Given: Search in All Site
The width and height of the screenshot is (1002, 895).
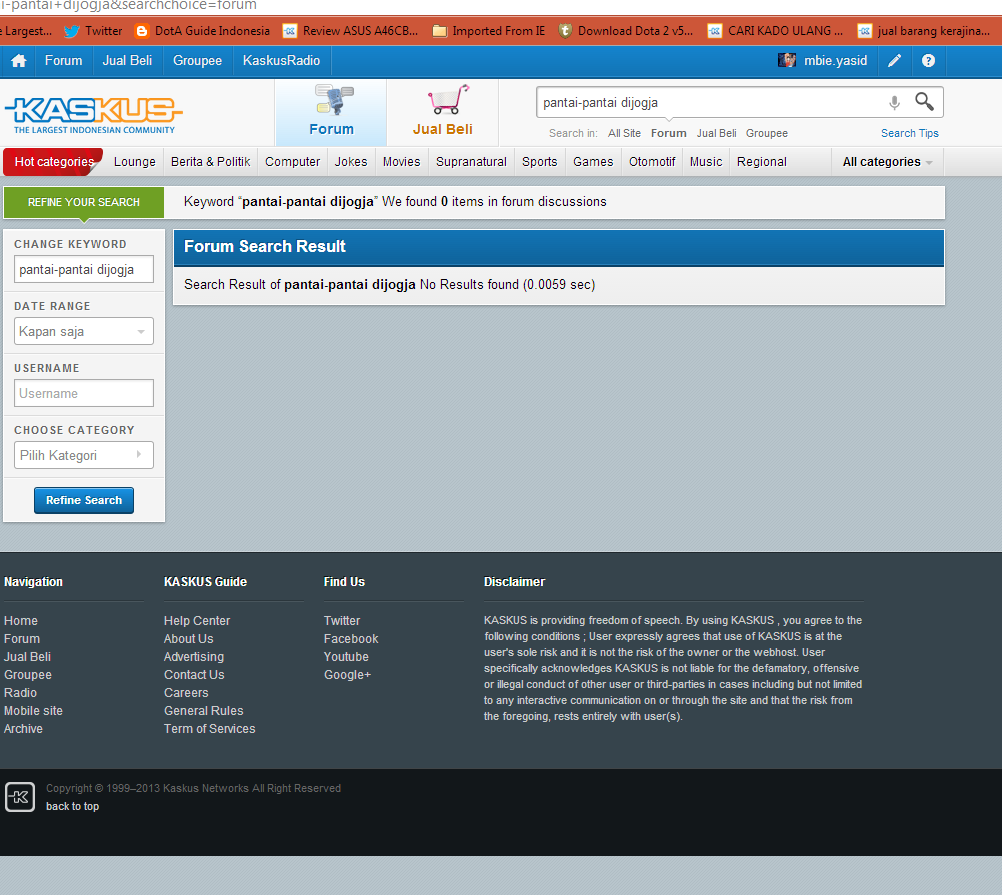Looking at the screenshot, I should tap(624, 133).
